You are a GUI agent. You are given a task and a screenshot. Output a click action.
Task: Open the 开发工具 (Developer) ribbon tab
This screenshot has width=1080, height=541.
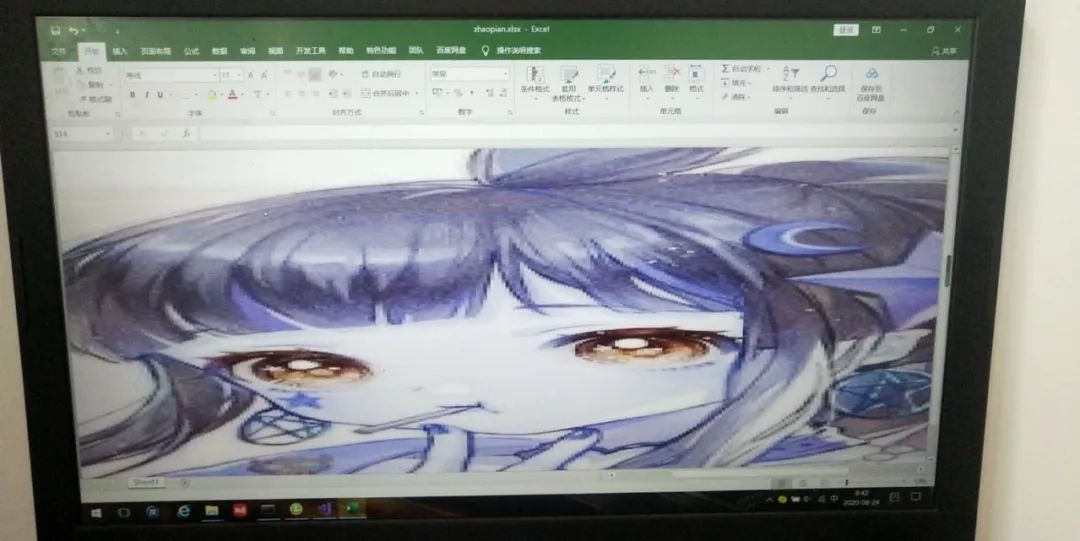click(311, 51)
